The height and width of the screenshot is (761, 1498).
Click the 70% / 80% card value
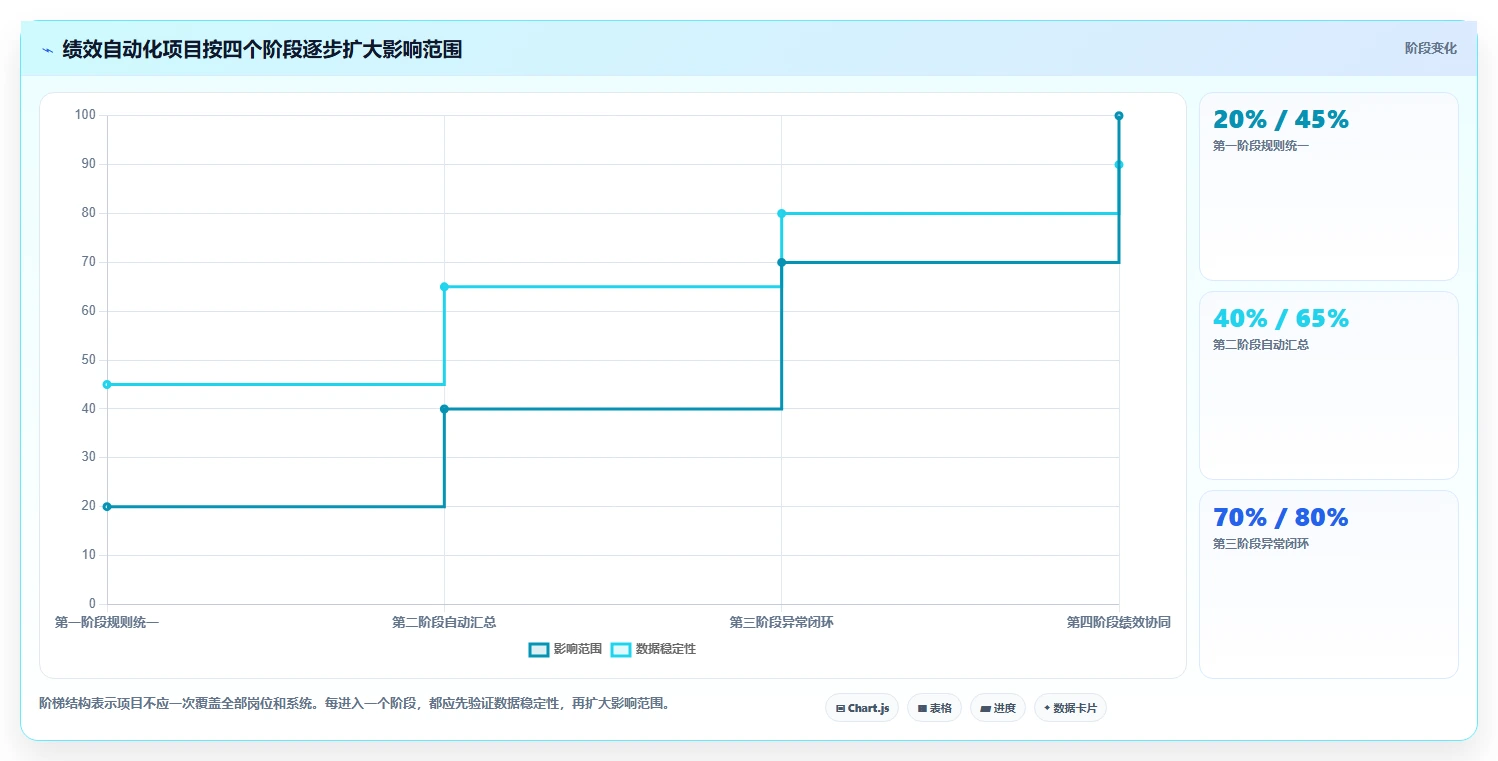click(1281, 518)
